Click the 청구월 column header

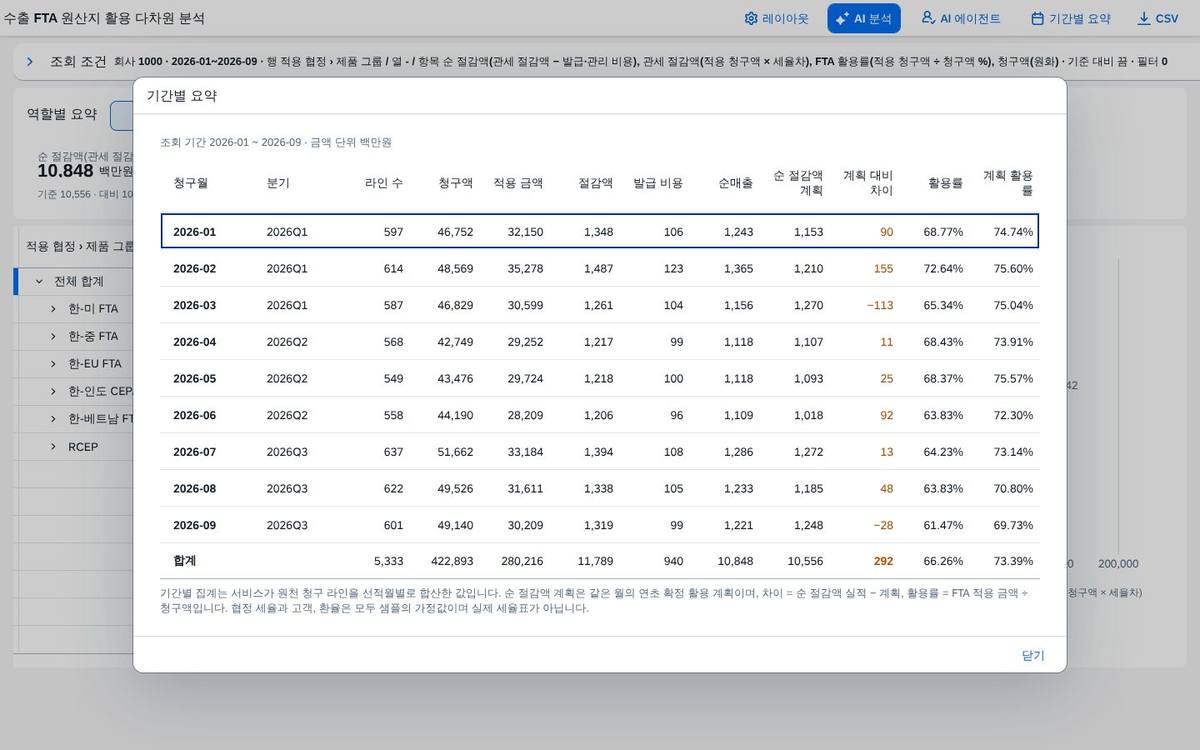click(x=190, y=183)
